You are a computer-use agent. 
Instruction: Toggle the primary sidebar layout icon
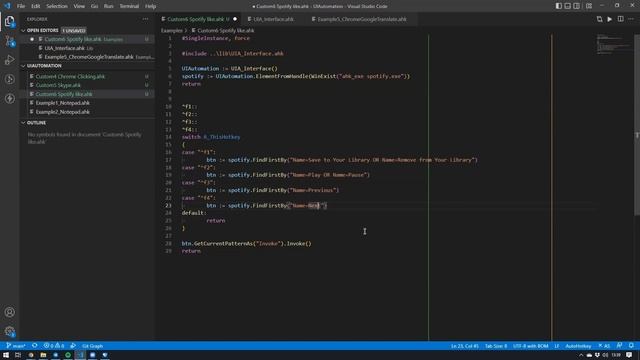tap(558, 6)
